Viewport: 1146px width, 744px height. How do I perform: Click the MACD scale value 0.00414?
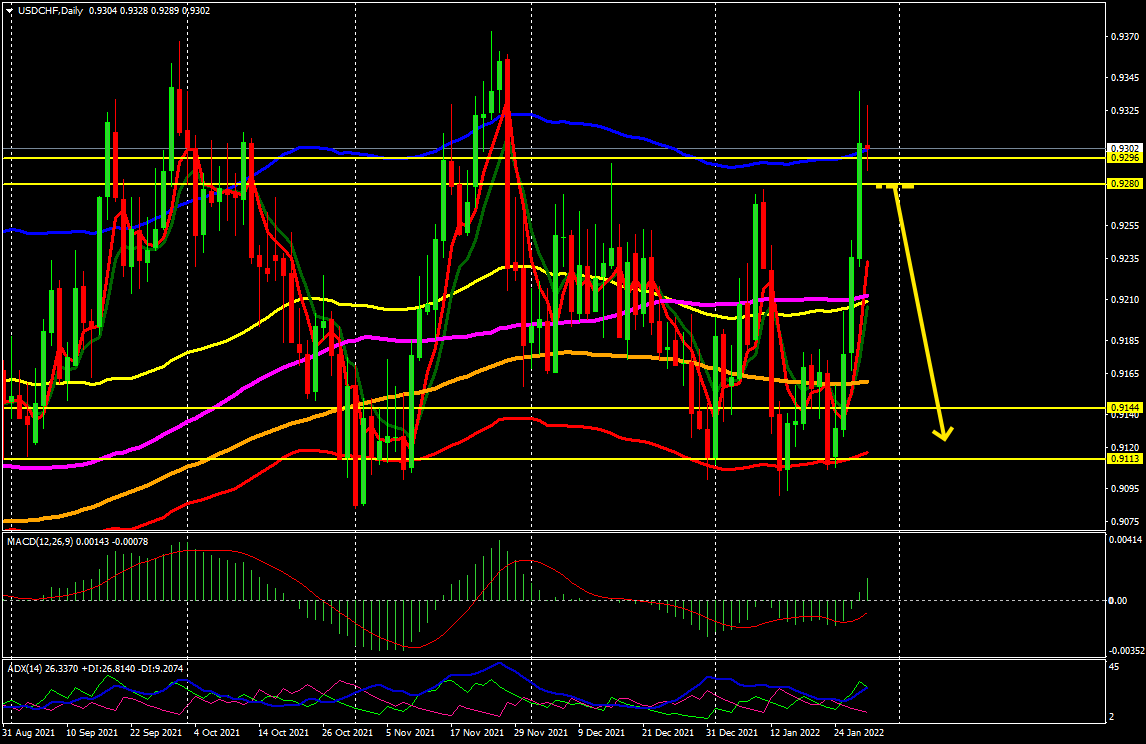pos(1126,540)
